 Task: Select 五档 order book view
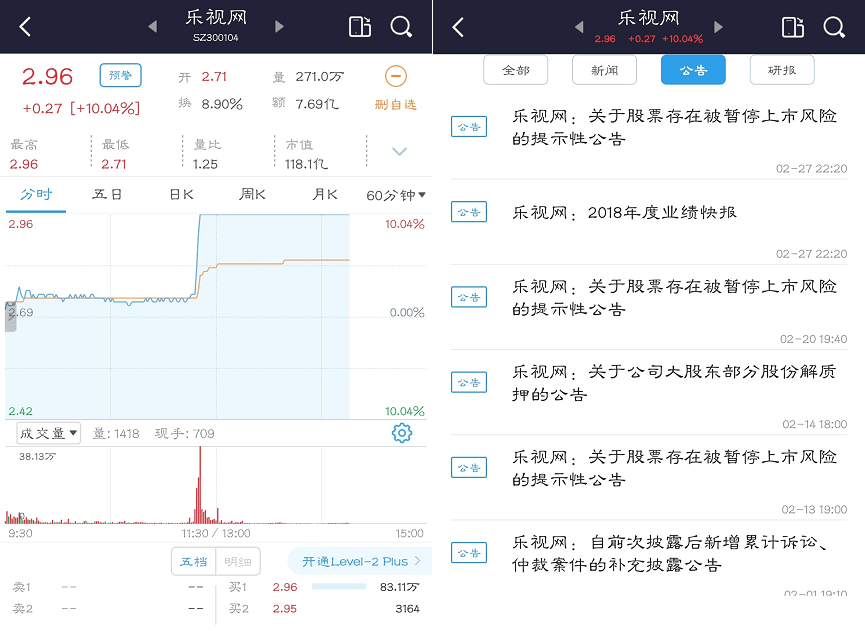click(x=194, y=562)
